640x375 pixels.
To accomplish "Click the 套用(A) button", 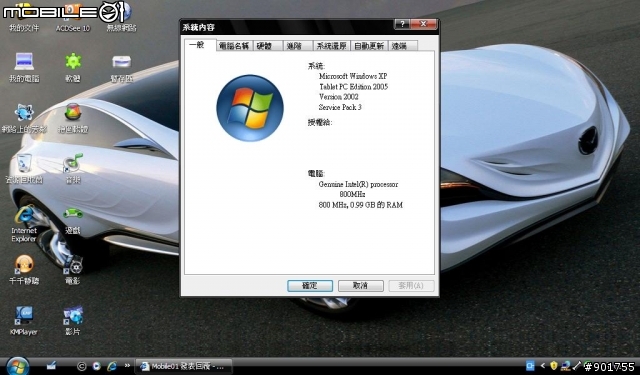I will point(411,286).
